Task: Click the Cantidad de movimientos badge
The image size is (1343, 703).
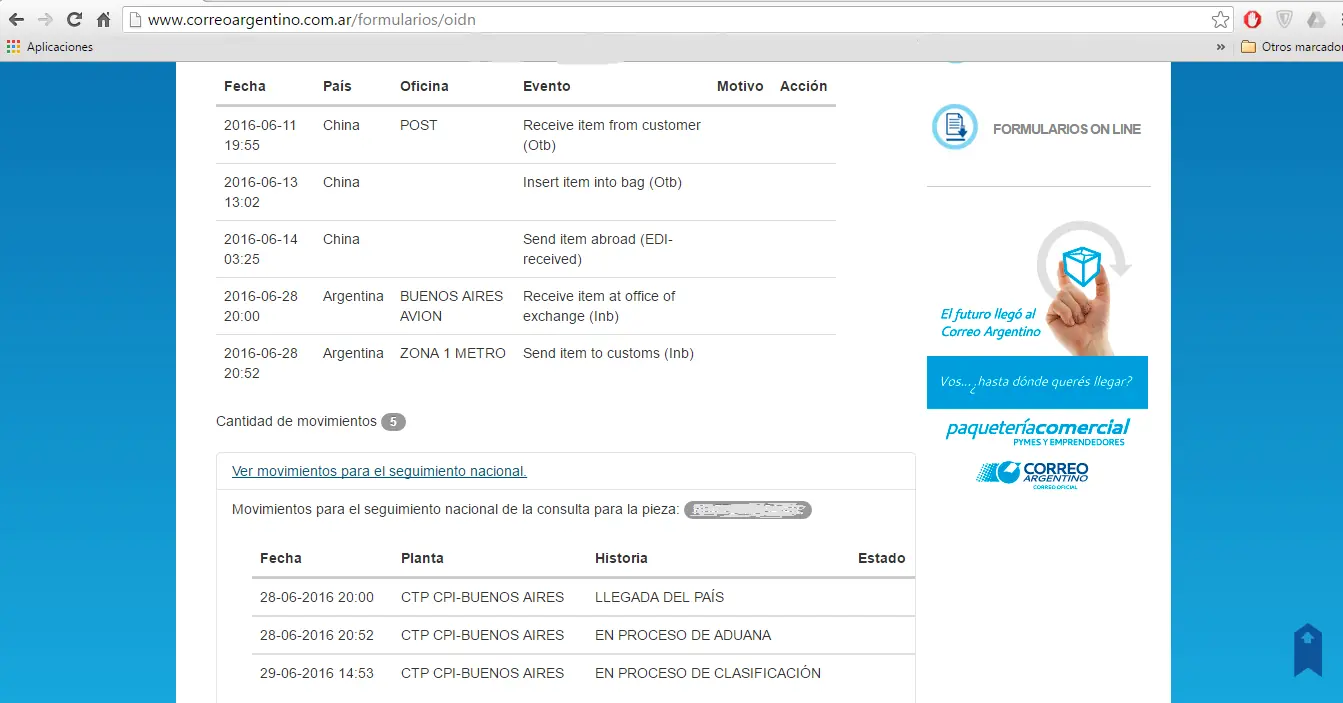Action: [393, 422]
